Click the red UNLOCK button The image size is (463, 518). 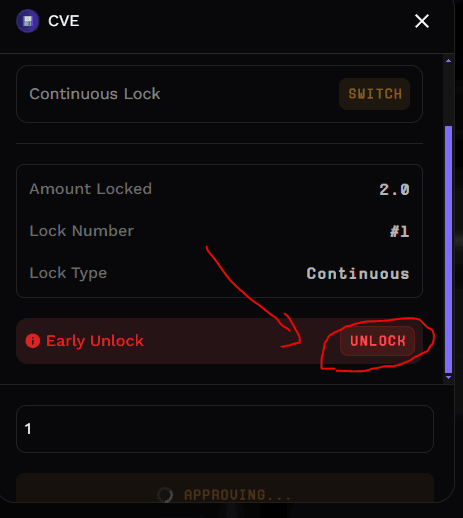(377, 341)
